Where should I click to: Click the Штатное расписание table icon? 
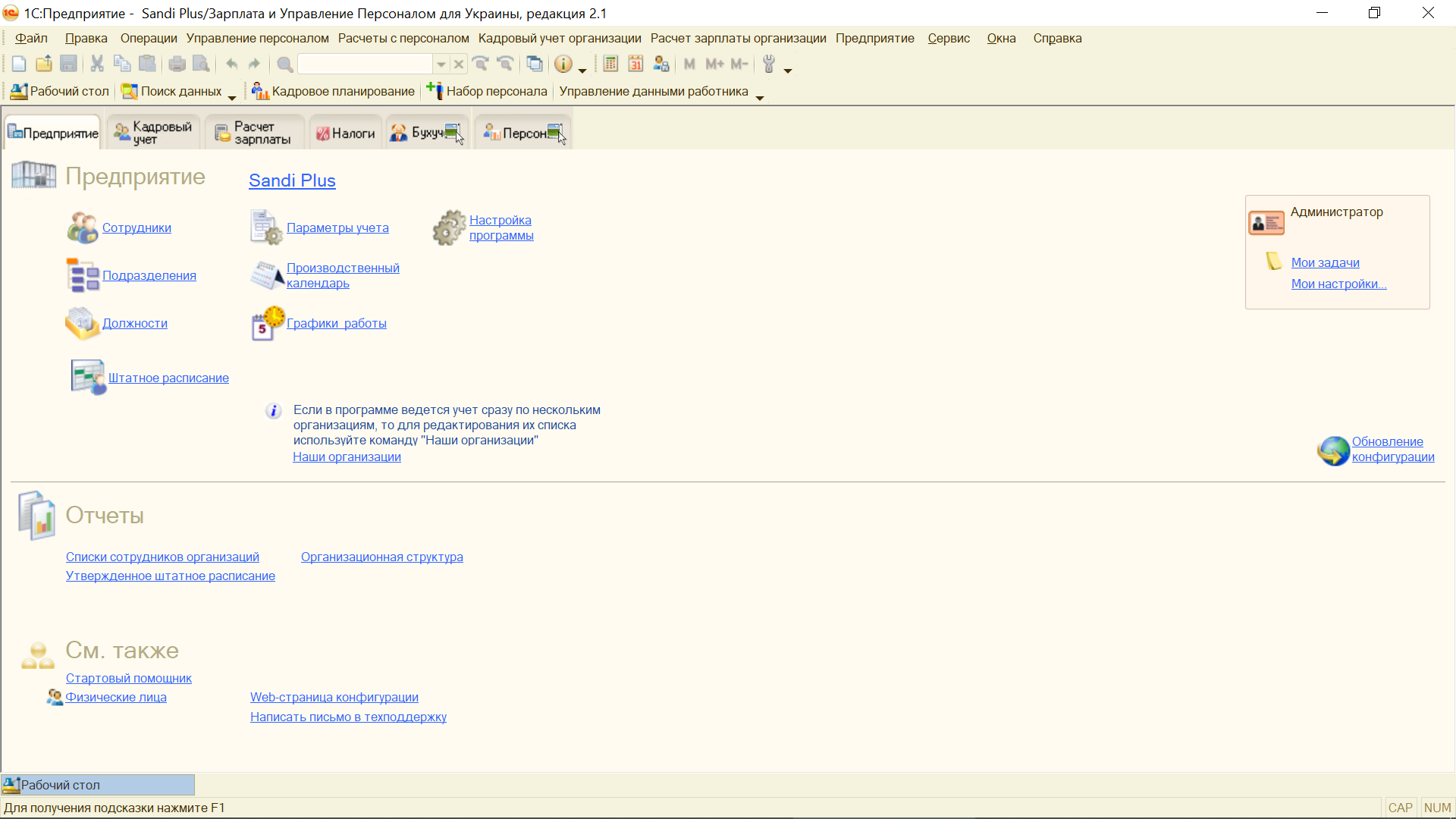pos(88,378)
